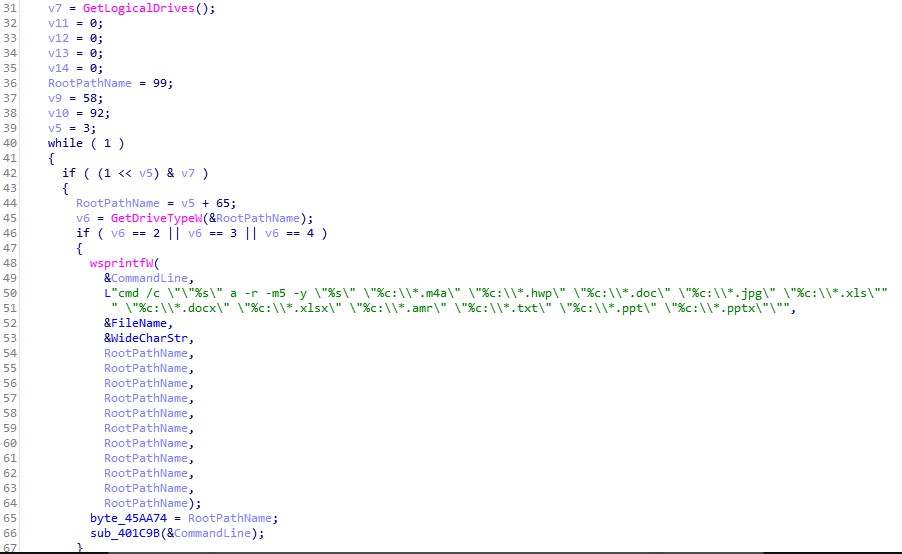Click RootPathName argument on line 59

click(146, 427)
